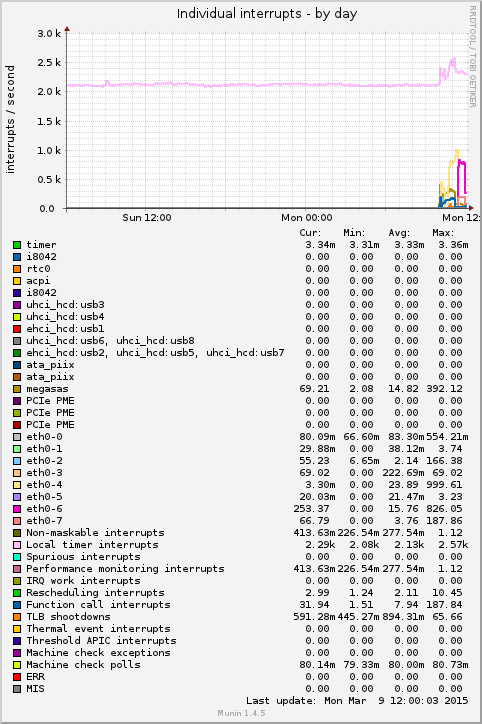Image resolution: width=482 pixels, height=724 pixels.
Task: Click the cyan Spurious interrupts swatch
Action: (17, 557)
